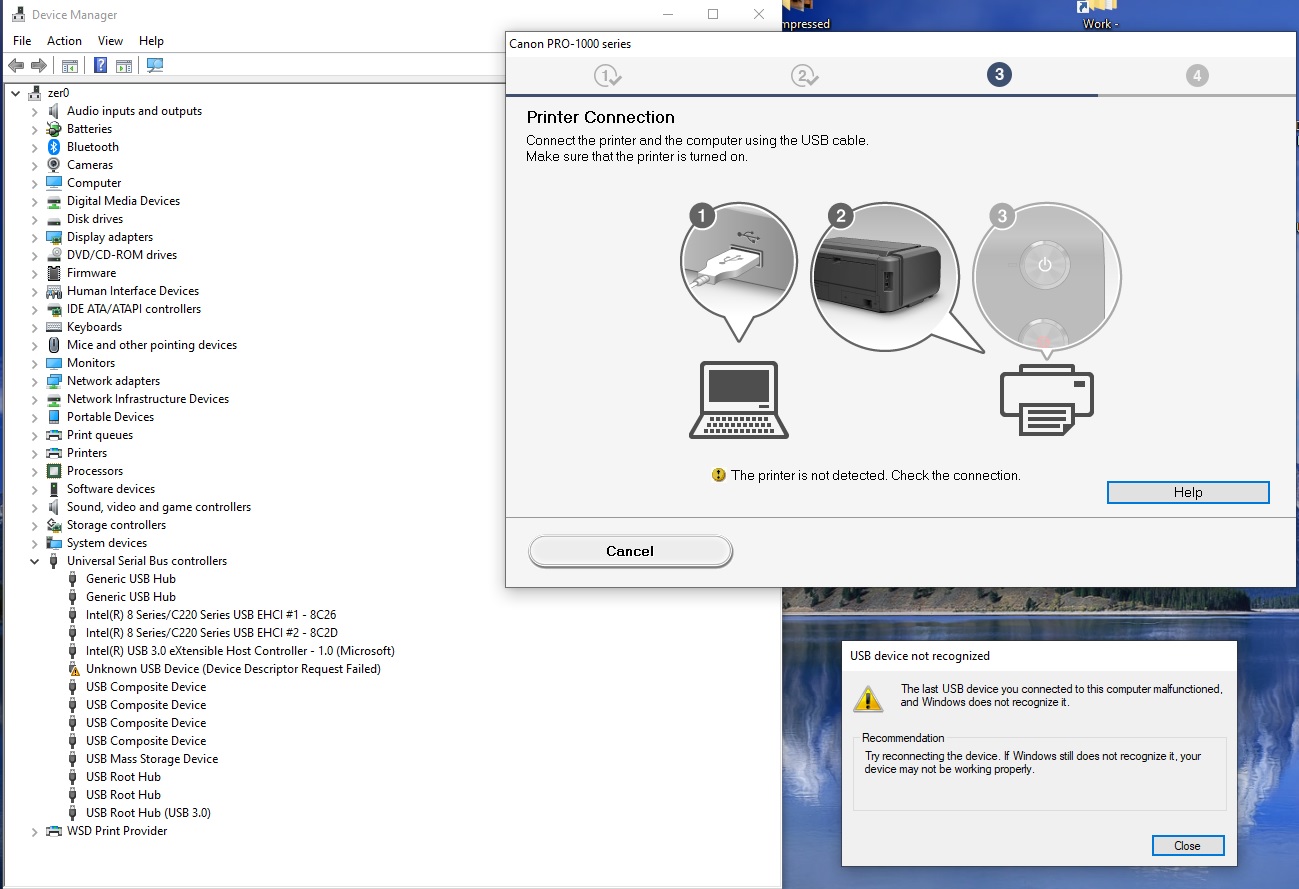Click the Bluetooth category icon
This screenshot has width=1299, height=889.
click(x=54, y=147)
